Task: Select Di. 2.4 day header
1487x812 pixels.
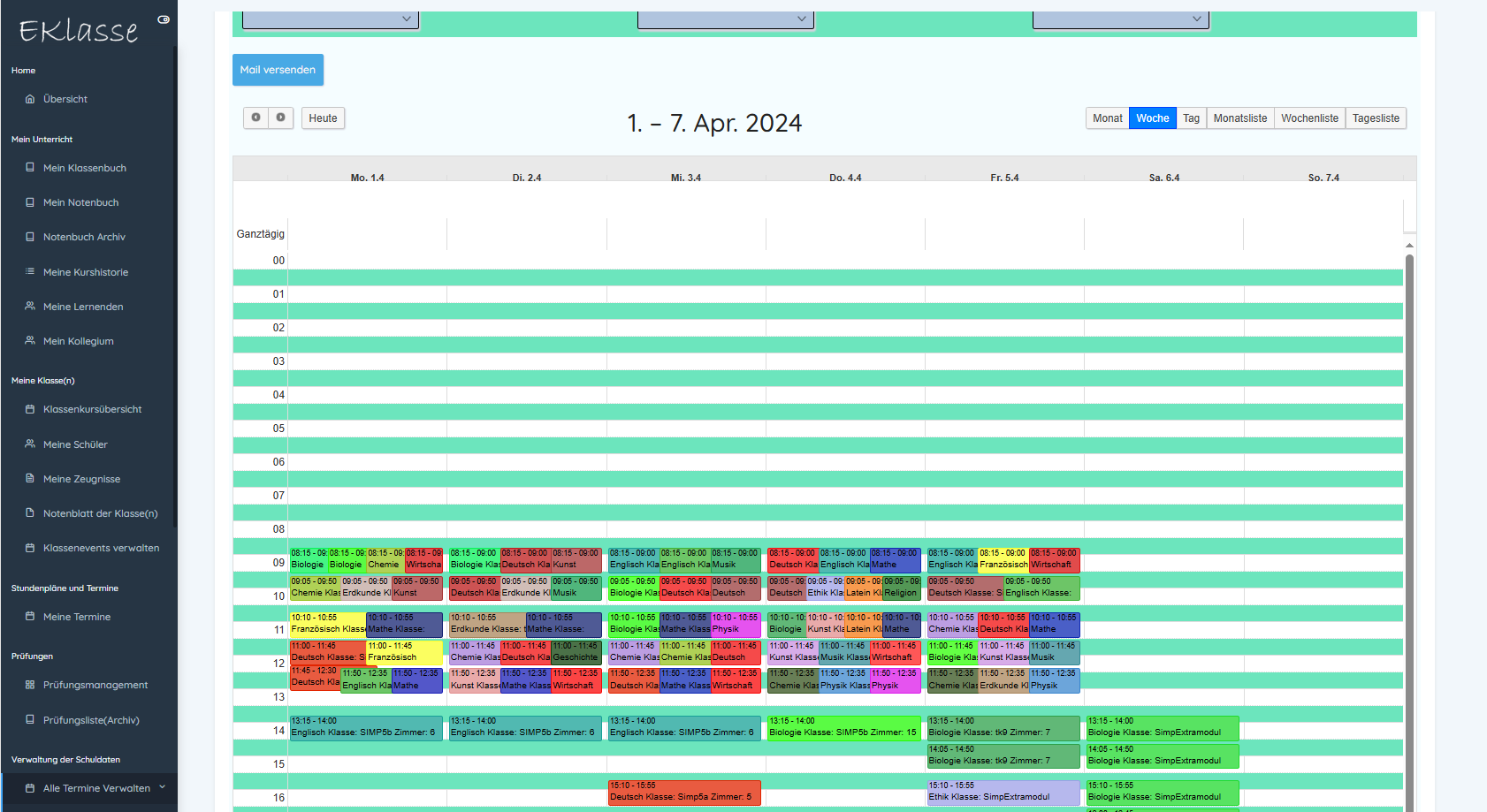Action: [527, 178]
